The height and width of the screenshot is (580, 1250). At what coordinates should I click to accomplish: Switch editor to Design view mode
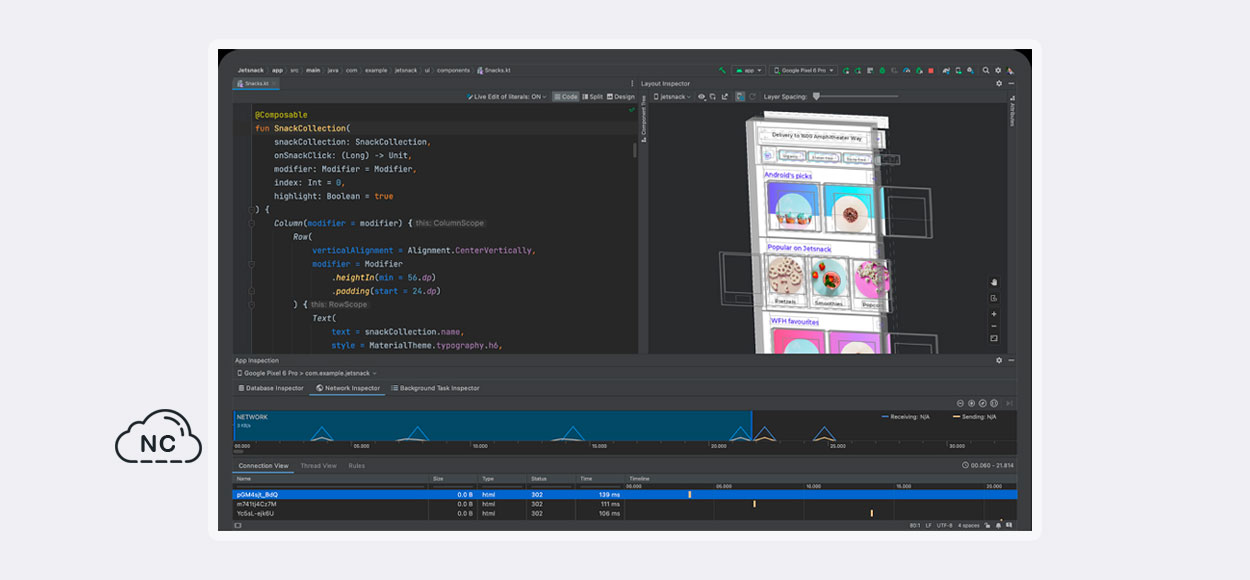click(621, 97)
